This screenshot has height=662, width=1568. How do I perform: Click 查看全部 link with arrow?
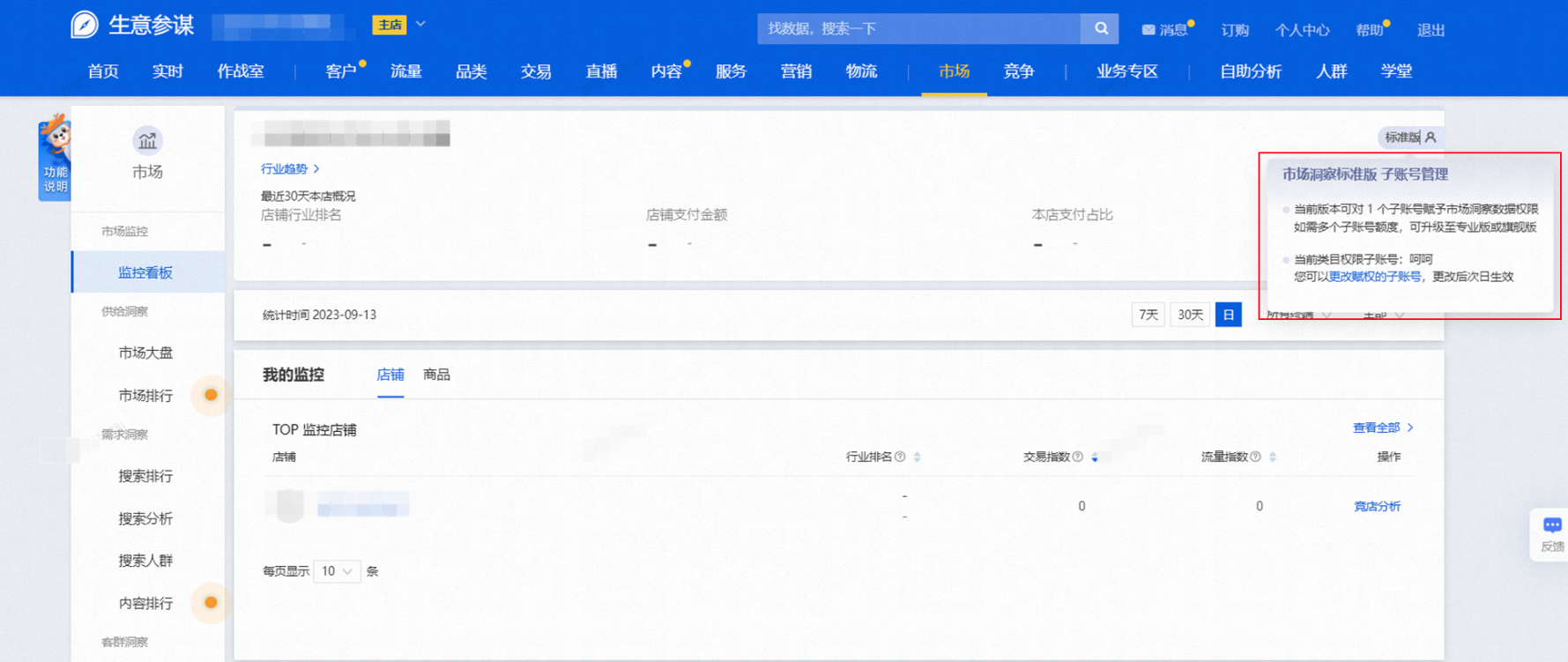tap(1383, 428)
